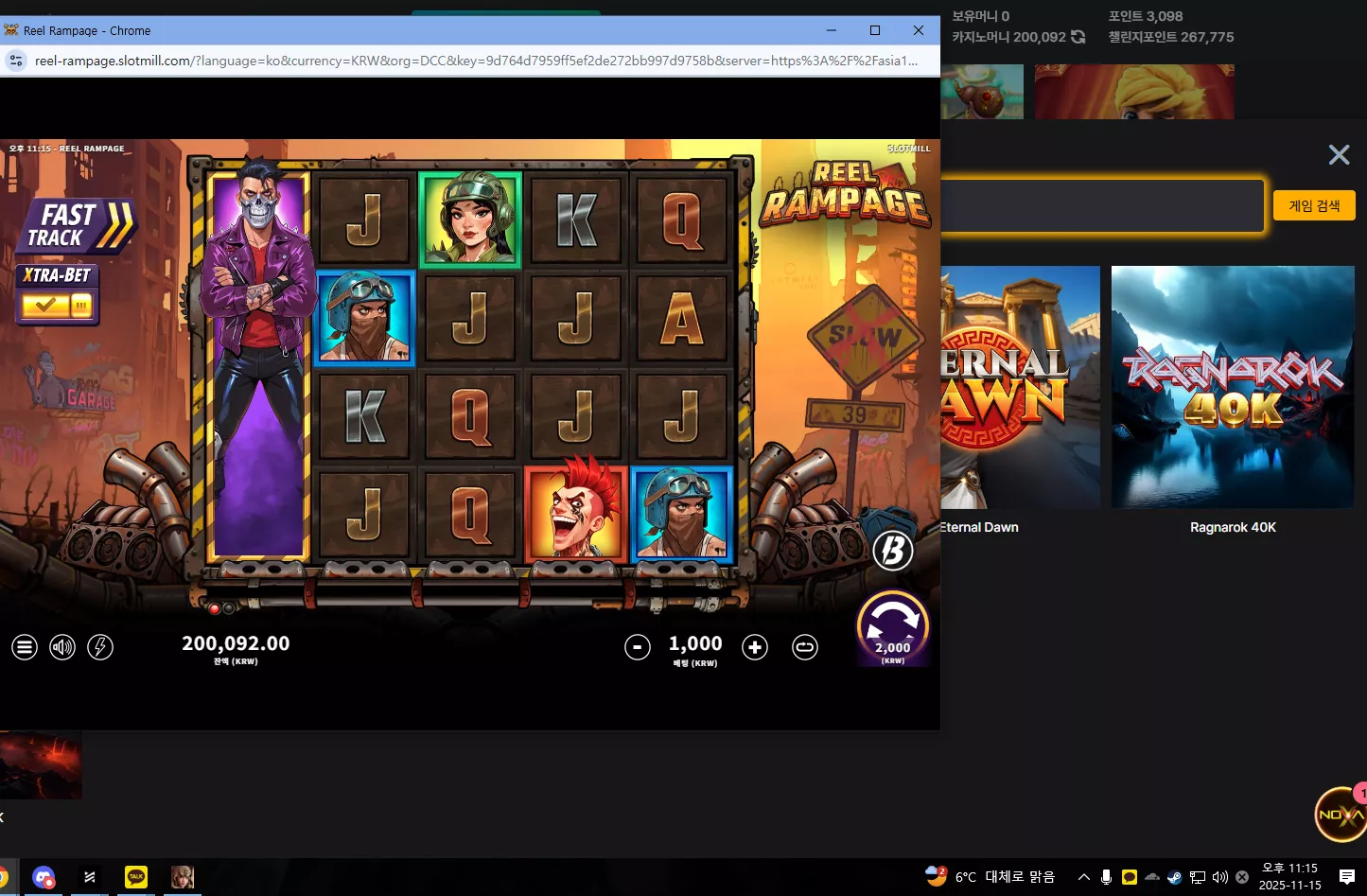Open the Windows notification center
Image resolution: width=1367 pixels, height=896 pixels.
coord(1347,877)
